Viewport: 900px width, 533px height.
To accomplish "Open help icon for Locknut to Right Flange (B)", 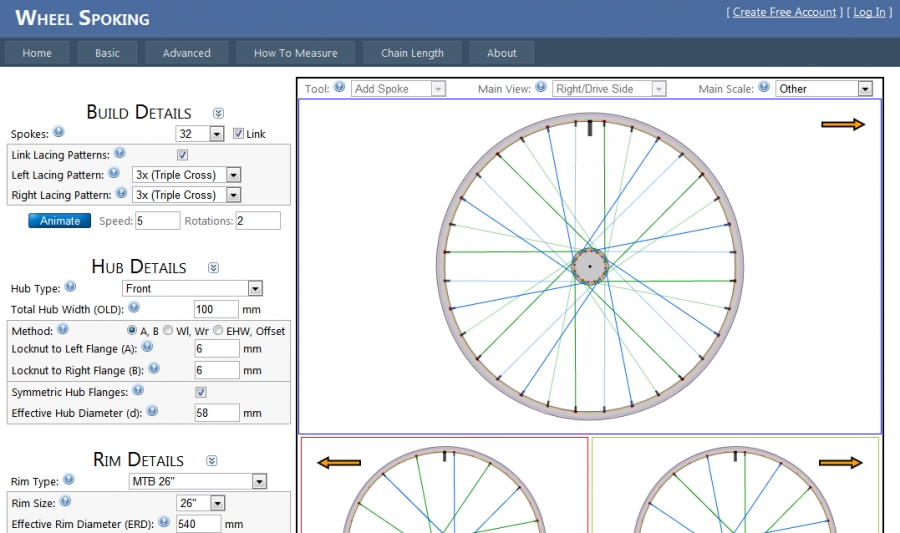I will (x=154, y=368).
